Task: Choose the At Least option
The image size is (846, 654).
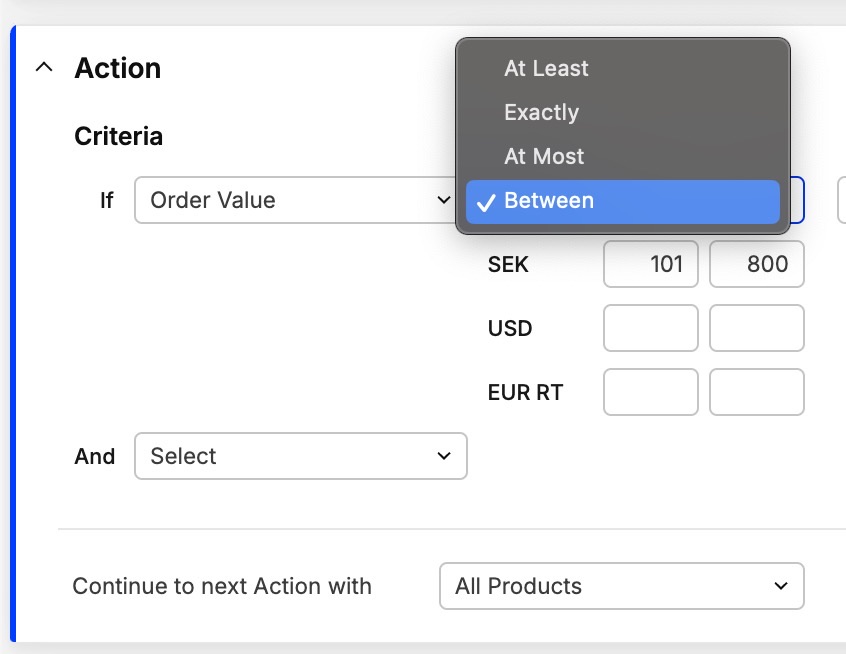Action: (546, 69)
